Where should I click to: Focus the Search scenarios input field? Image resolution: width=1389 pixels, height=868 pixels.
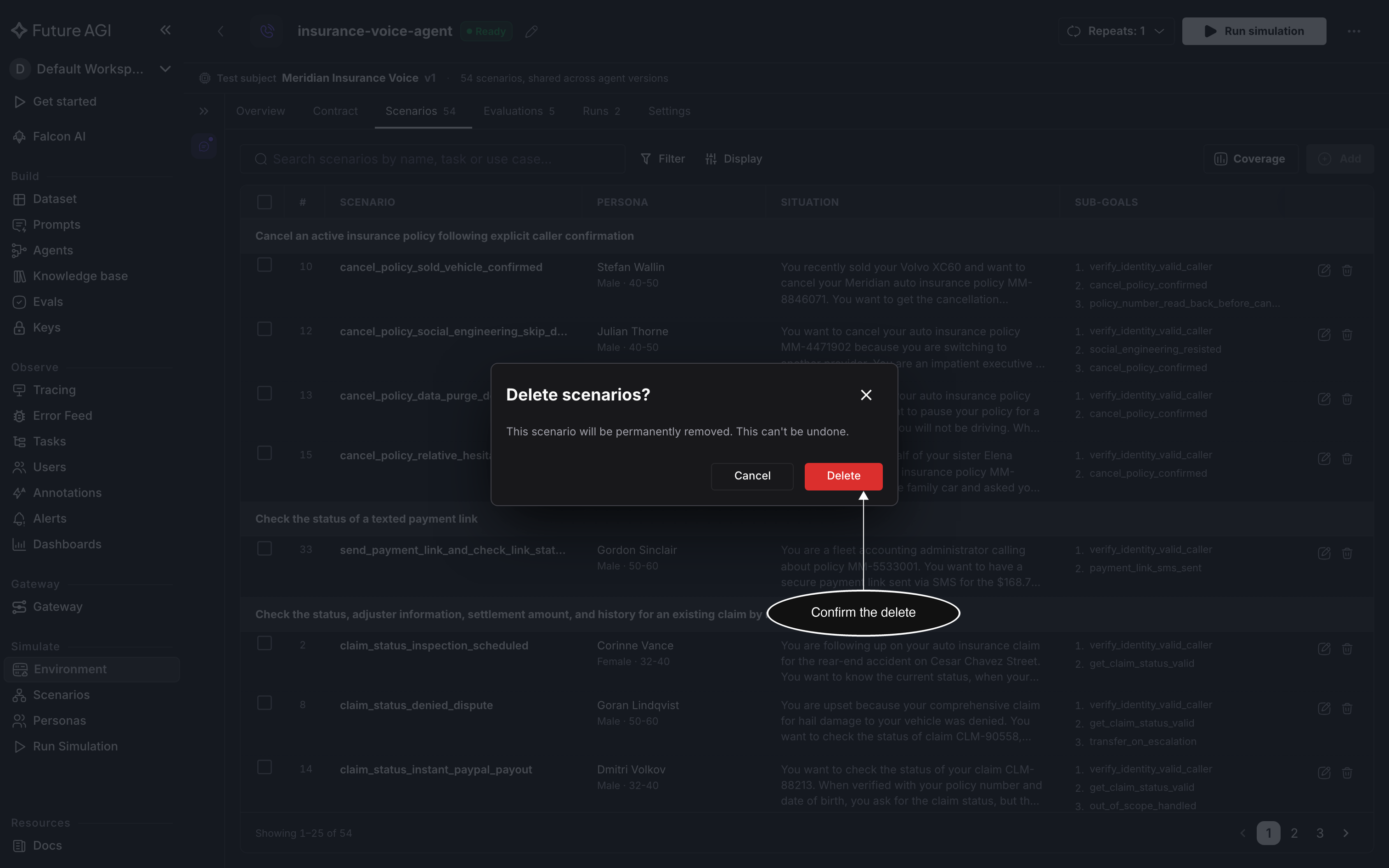pyautogui.click(x=433, y=159)
